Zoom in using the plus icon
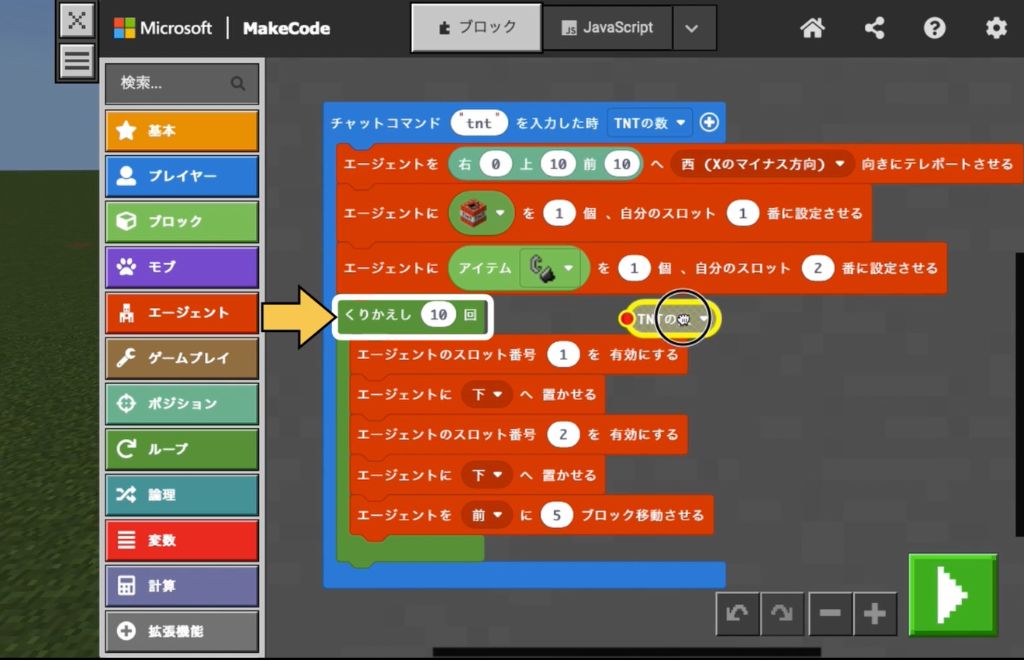The height and width of the screenshot is (660, 1024). point(876,614)
